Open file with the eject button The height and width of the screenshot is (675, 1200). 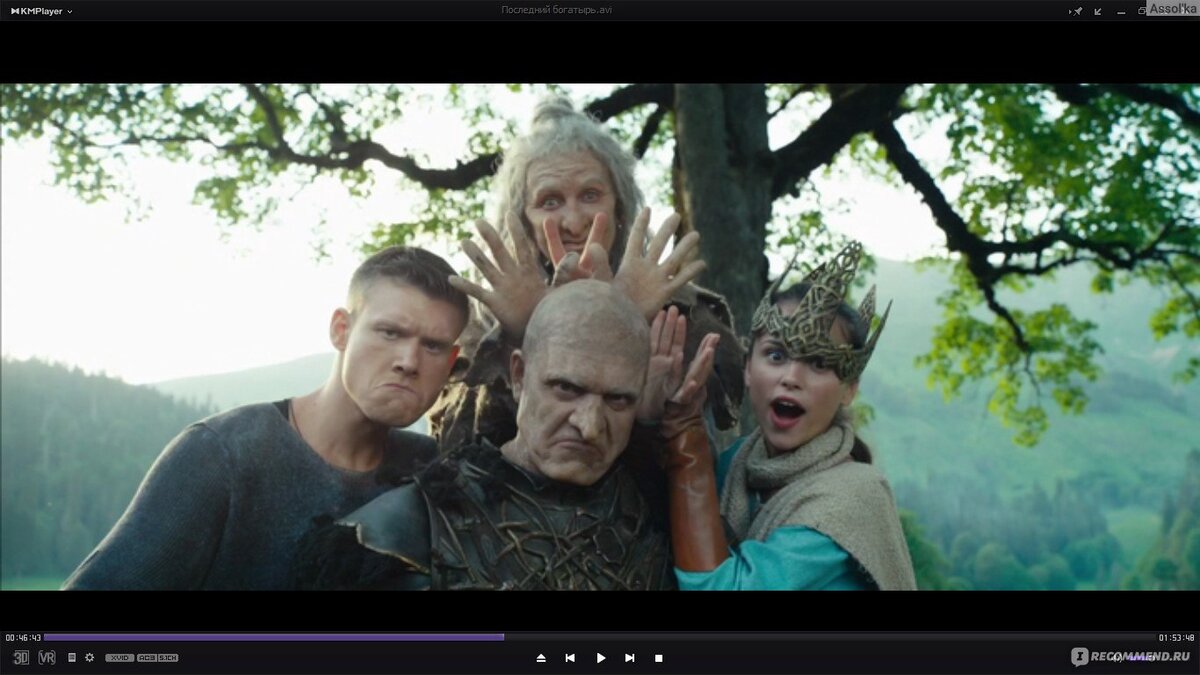[541, 658]
